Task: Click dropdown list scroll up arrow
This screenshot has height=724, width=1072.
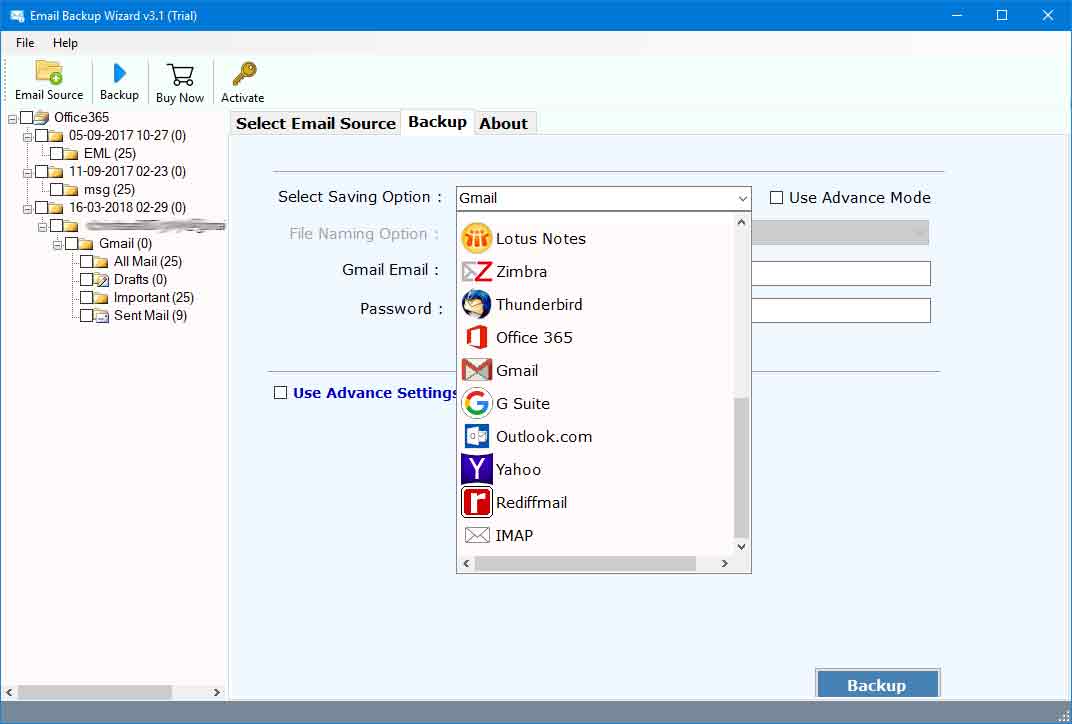Action: [741, 223]
